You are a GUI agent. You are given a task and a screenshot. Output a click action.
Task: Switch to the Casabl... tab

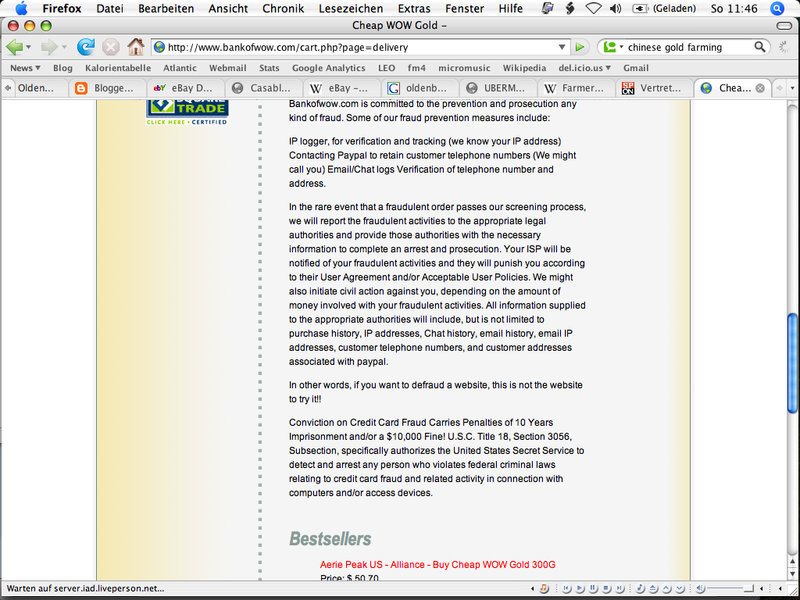pos(264,88)
